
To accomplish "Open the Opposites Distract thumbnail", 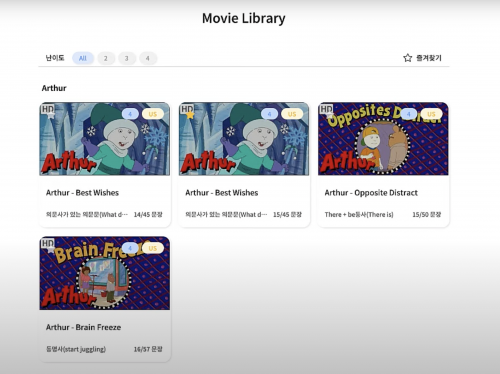I will coord(383,139).
